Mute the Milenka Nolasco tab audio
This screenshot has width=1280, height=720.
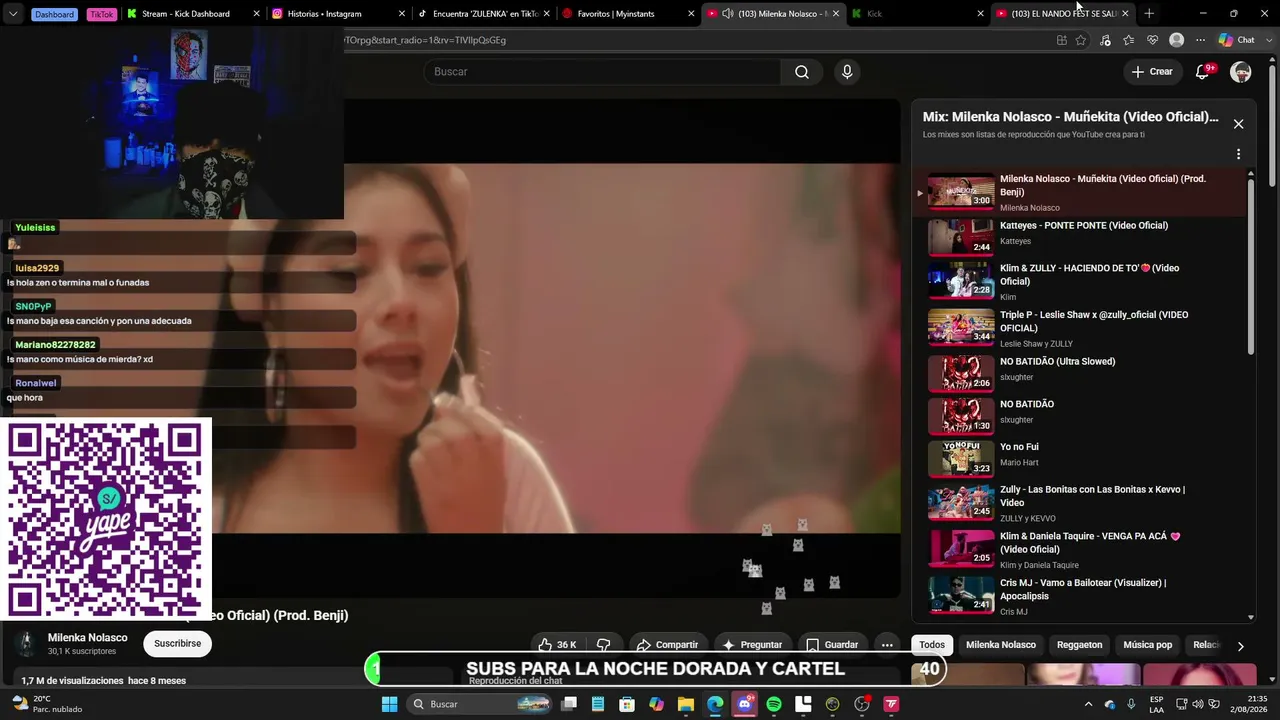727,14
